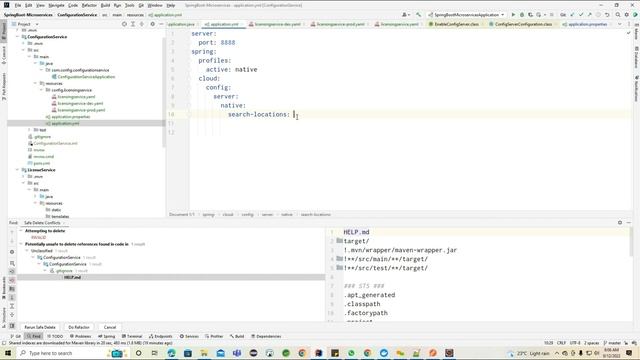Click Do Refactor button
The width and height of the screenshot is (640, 360).
[x=79, y=327]
